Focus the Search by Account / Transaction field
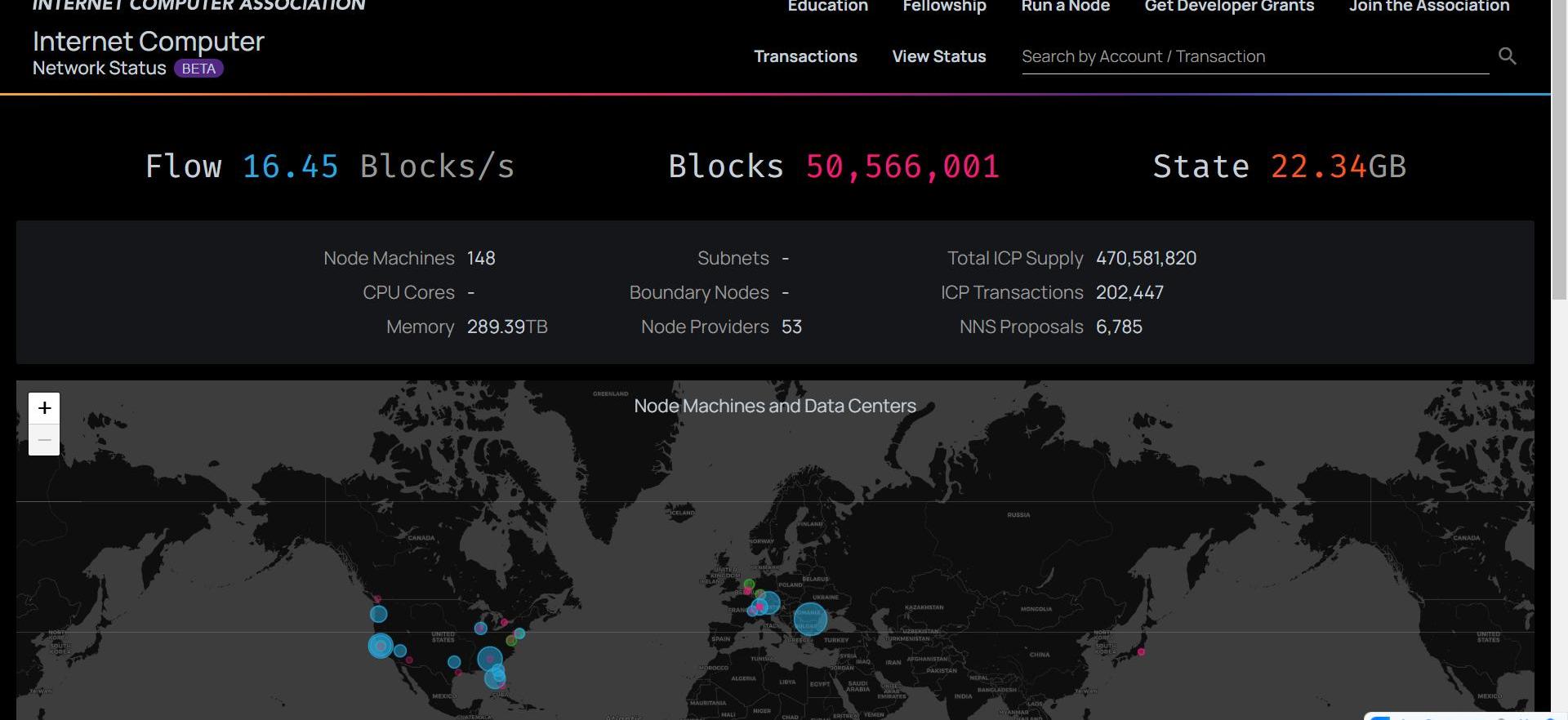This screenshot has height=720, width=1568. pos(1254,56)
